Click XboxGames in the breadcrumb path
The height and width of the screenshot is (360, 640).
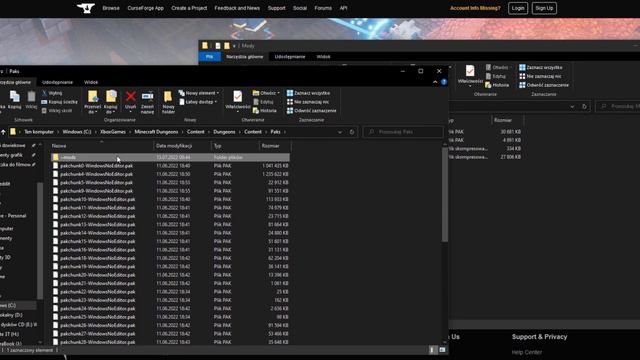pyautogui.click(x=113, y=132)
